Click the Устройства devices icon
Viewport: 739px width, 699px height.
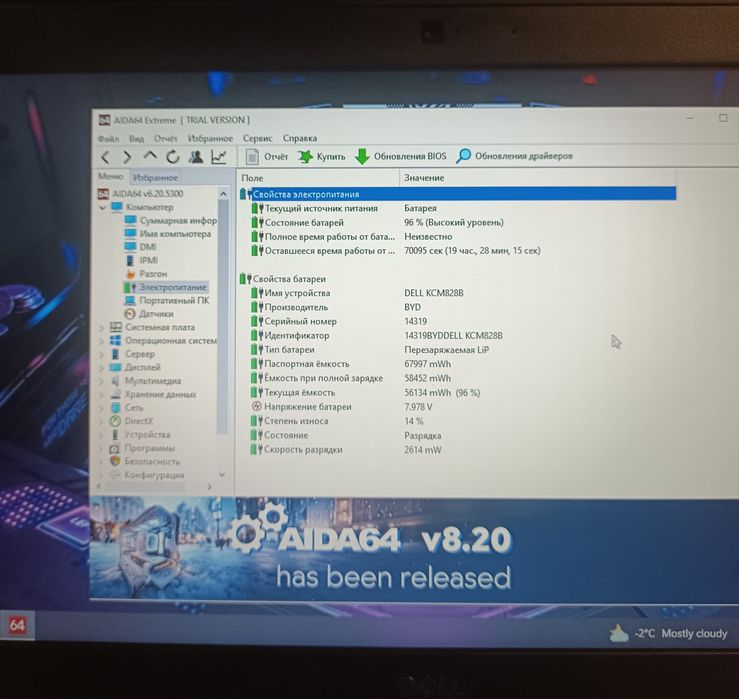[x=115, y=435]
